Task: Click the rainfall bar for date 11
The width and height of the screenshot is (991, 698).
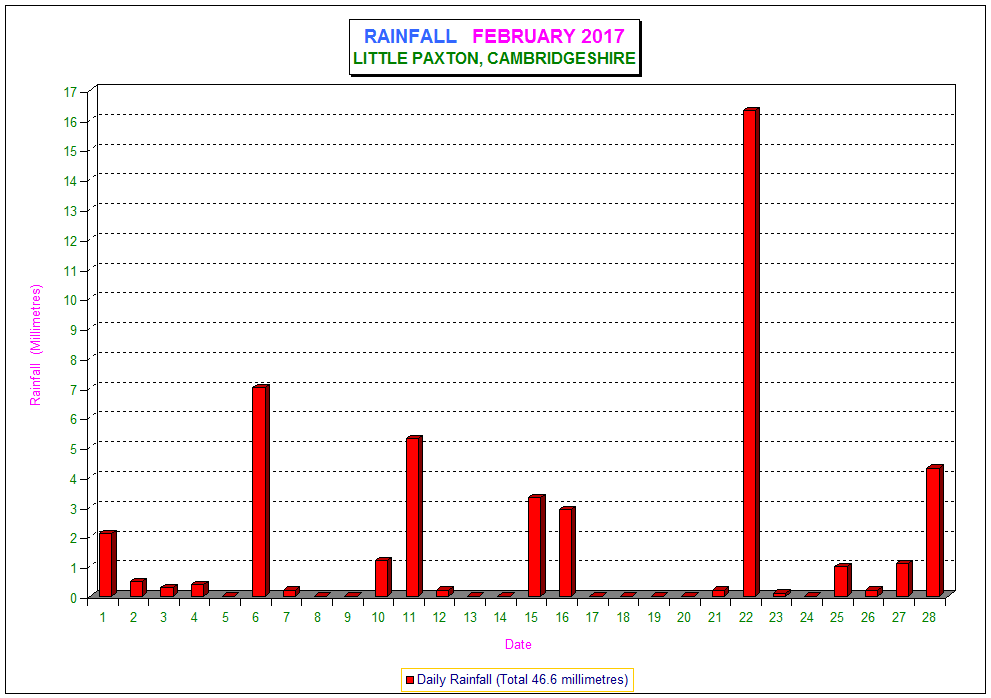Action: coord(414,516)
